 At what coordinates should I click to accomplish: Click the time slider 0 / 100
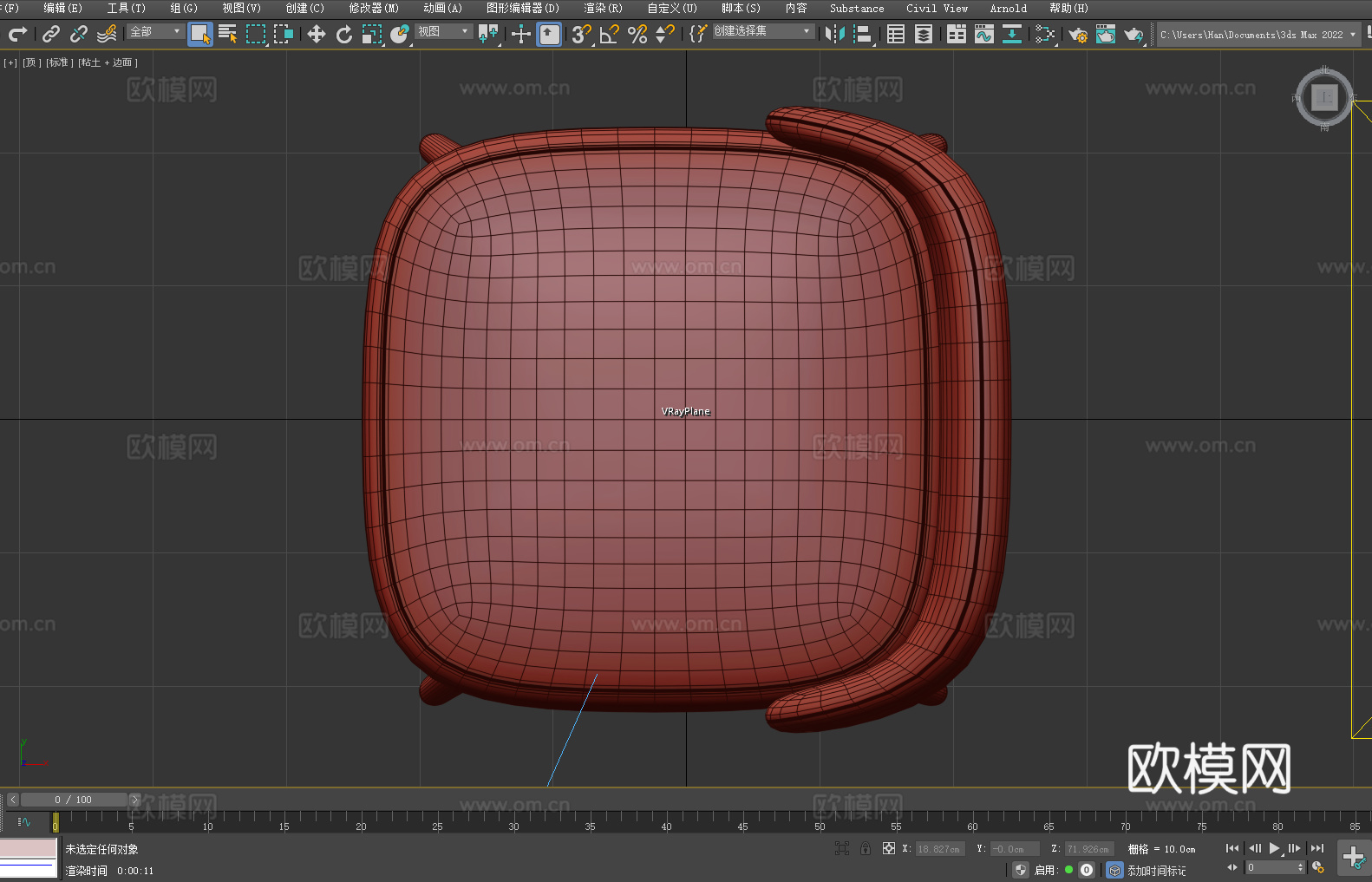[74, 800]
